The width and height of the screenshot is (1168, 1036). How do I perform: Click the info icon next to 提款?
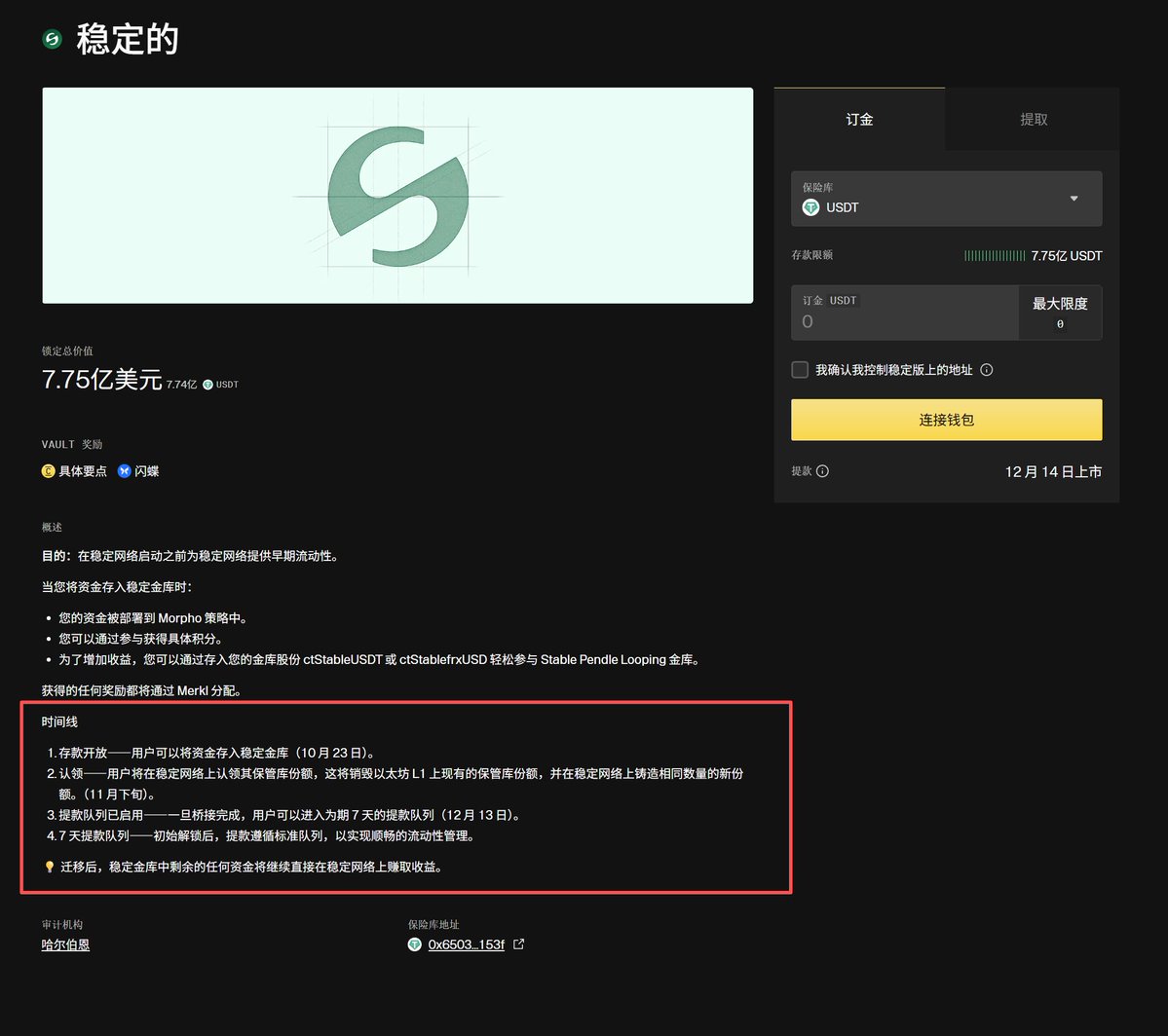pyautogui.click(x=822, y=471)
